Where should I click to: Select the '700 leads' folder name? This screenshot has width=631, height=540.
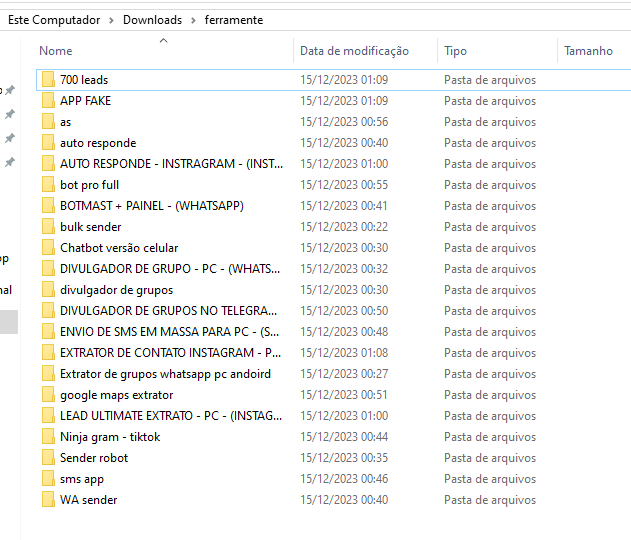point(84,80)
